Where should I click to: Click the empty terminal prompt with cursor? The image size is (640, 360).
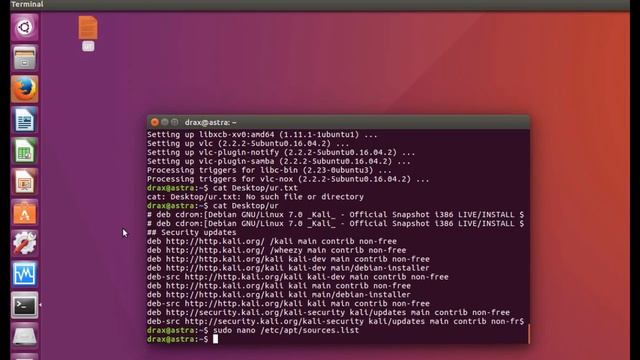pyautogui.click(x=182, y=339)
